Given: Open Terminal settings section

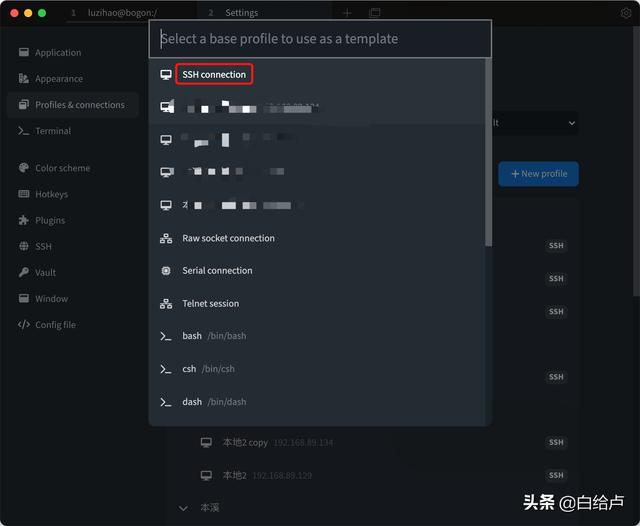Looking at the screenshot, I should [73, 131].
